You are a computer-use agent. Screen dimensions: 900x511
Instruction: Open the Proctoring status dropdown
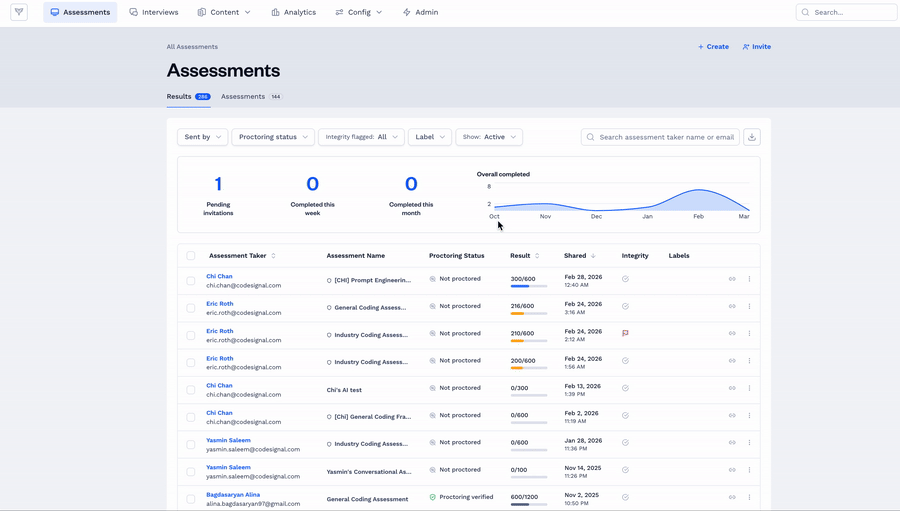pos(273,137)
